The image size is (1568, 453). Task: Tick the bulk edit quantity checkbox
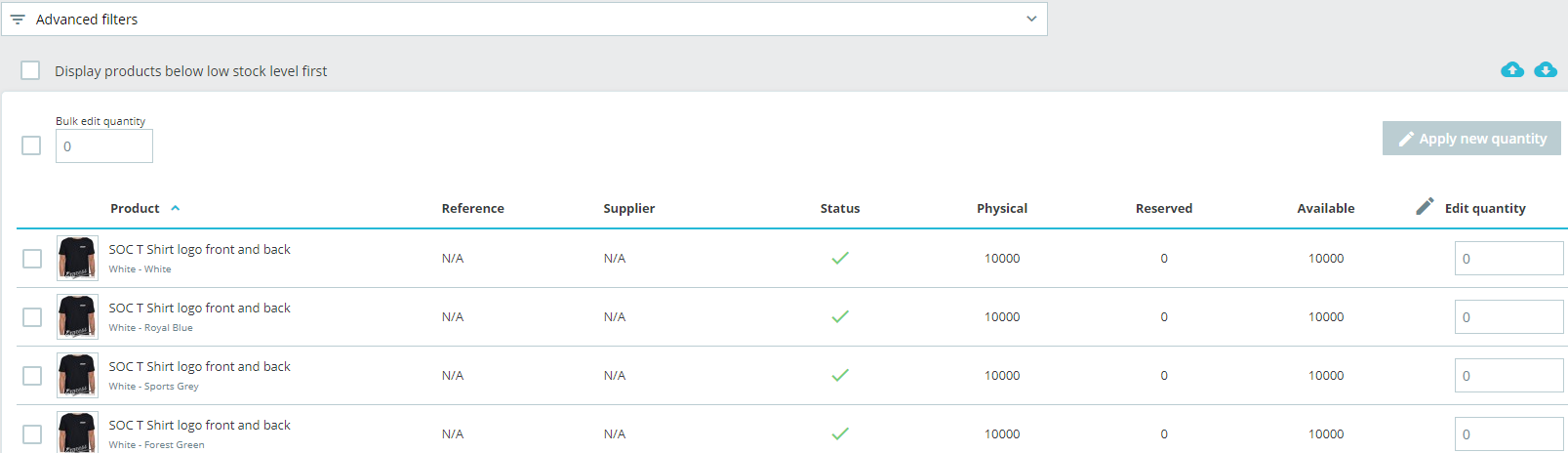coord(31,145)
